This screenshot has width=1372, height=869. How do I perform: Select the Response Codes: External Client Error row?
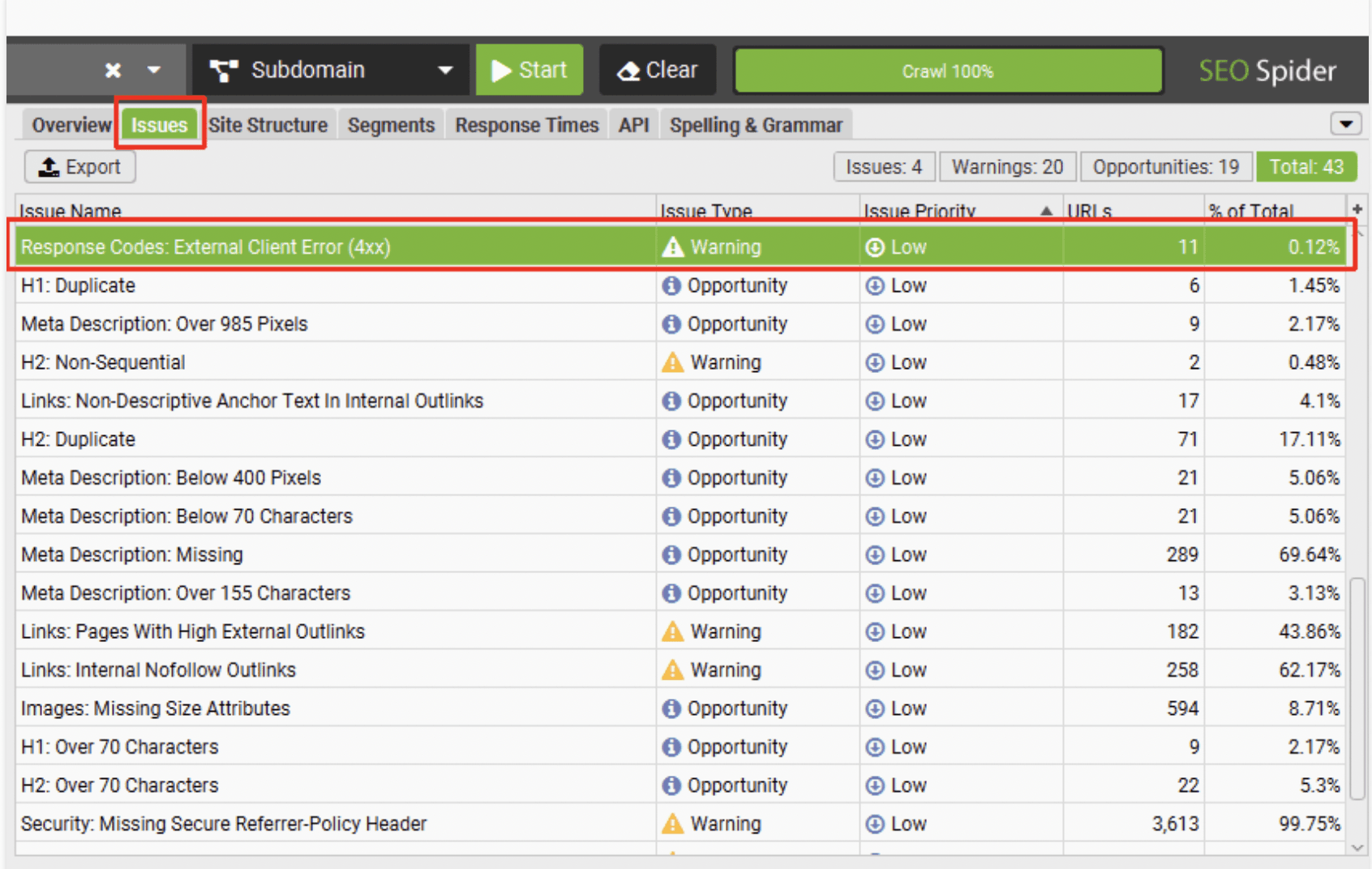pos(324,246)
